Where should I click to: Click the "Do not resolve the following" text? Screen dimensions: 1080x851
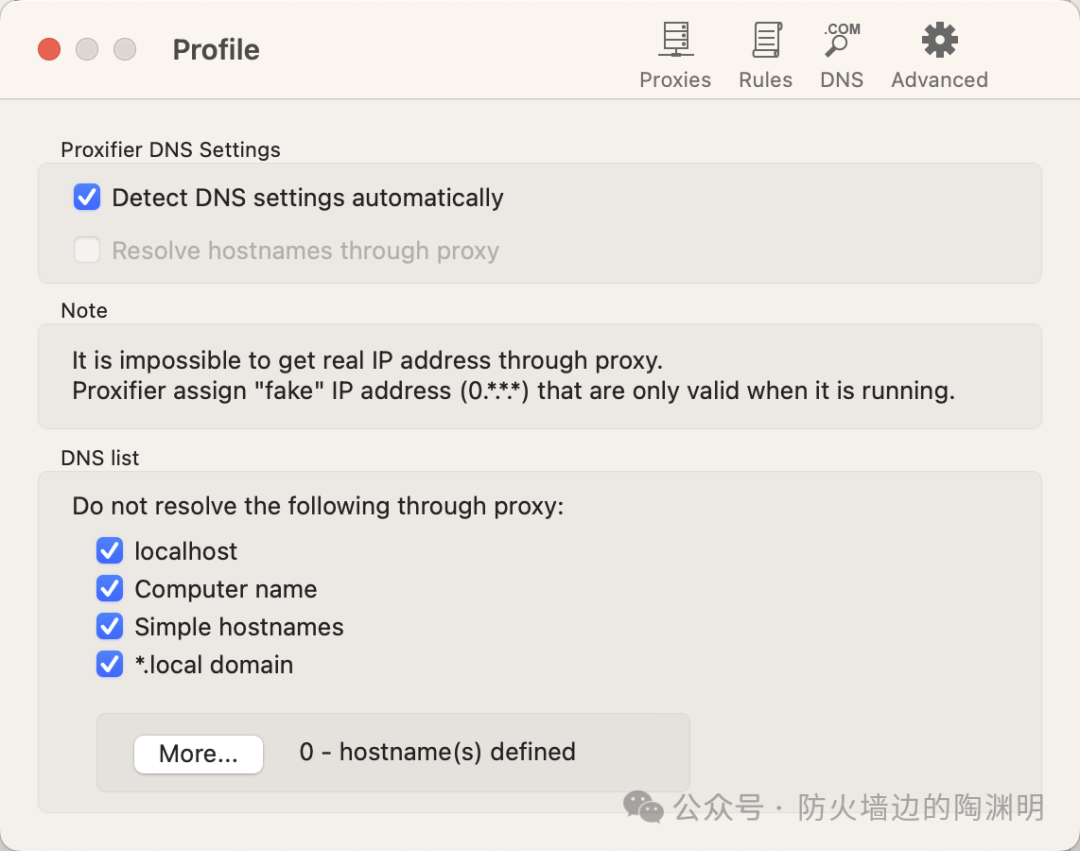pyautogui.click(x=318, y=507)
